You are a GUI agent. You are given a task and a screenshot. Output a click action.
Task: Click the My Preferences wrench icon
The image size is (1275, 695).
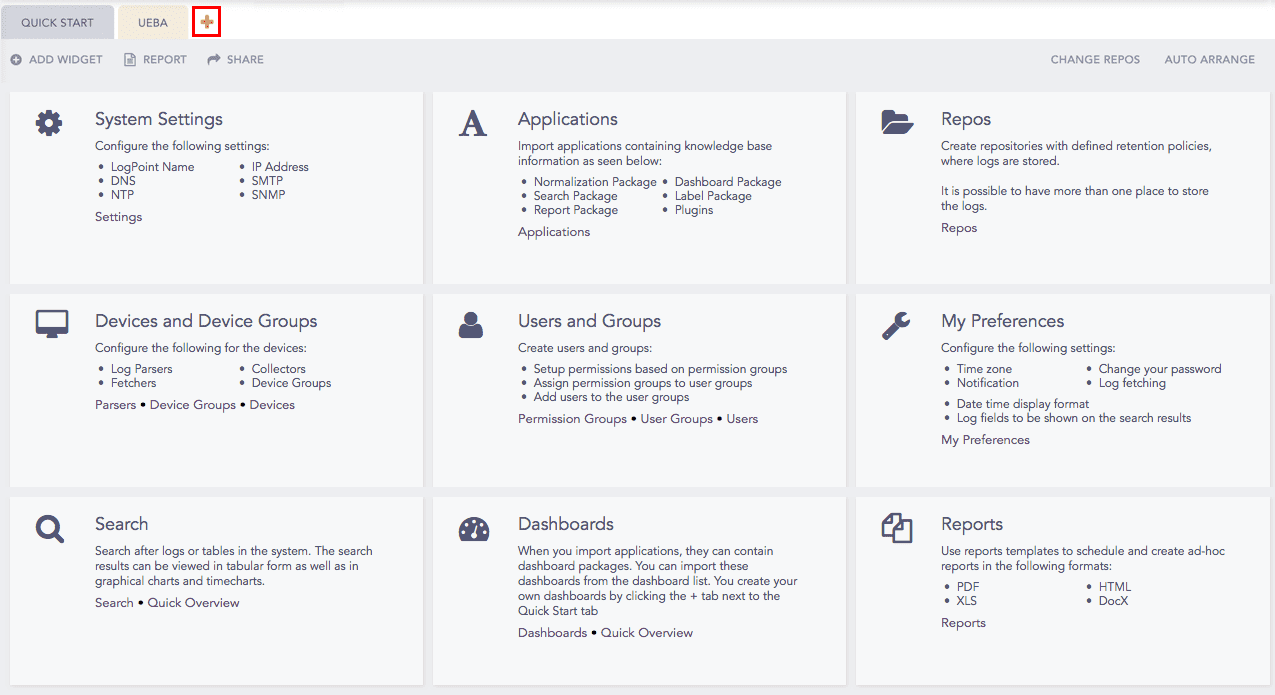[x=895, y=325]
